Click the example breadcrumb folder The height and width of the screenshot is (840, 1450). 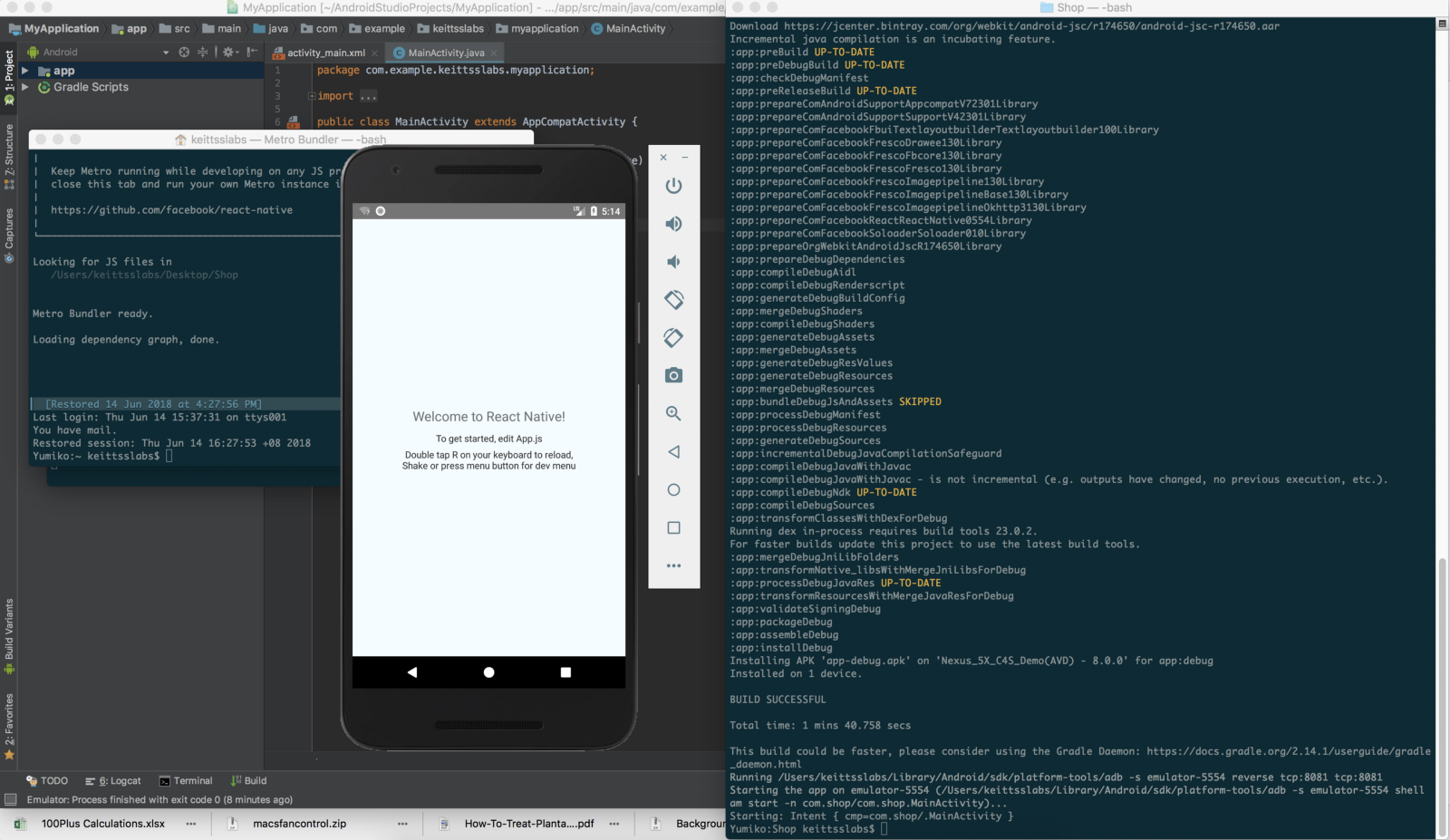[377, 29]
